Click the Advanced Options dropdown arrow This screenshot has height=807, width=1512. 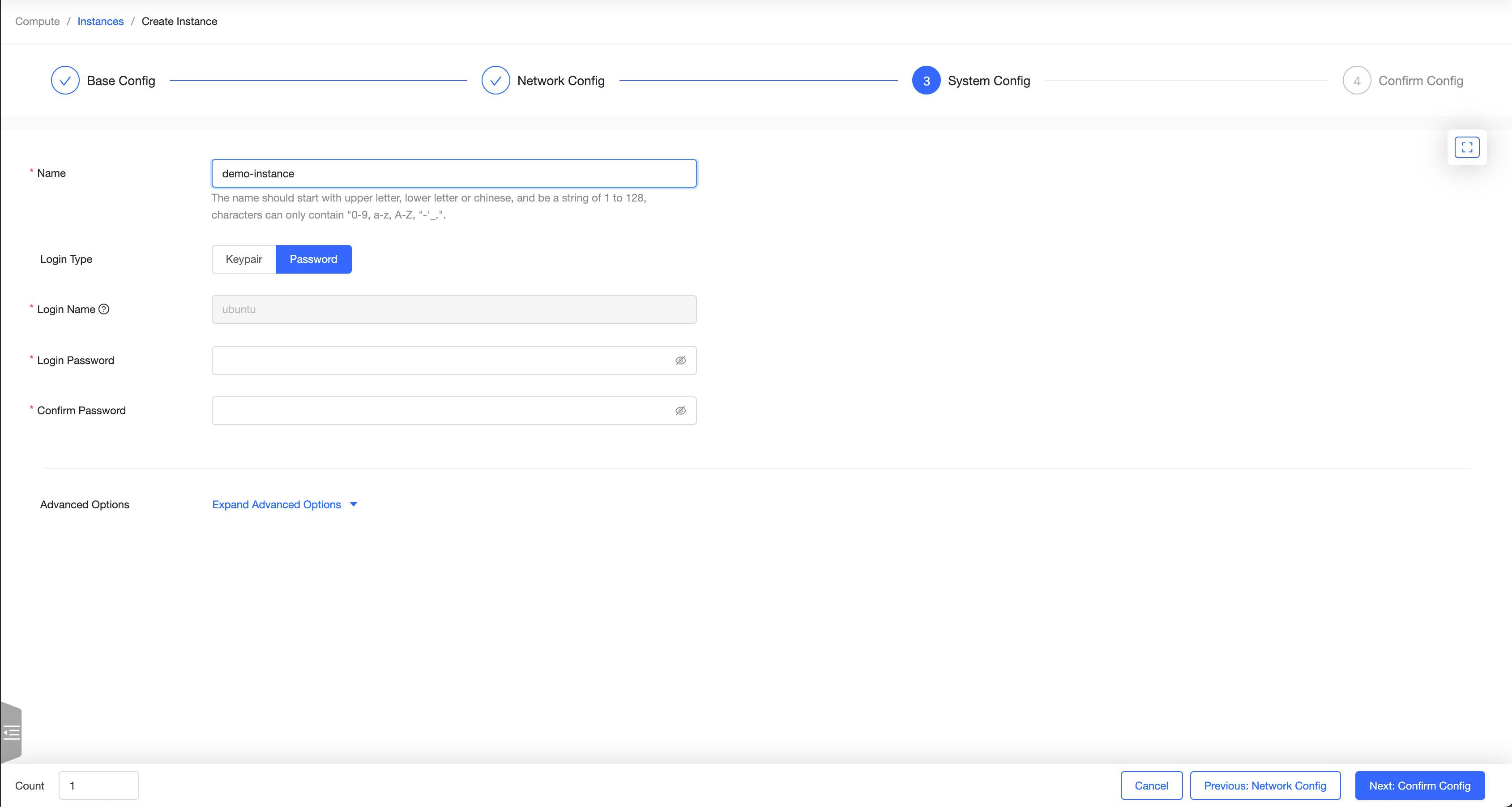pyautogui.click(x=353, y=505)
